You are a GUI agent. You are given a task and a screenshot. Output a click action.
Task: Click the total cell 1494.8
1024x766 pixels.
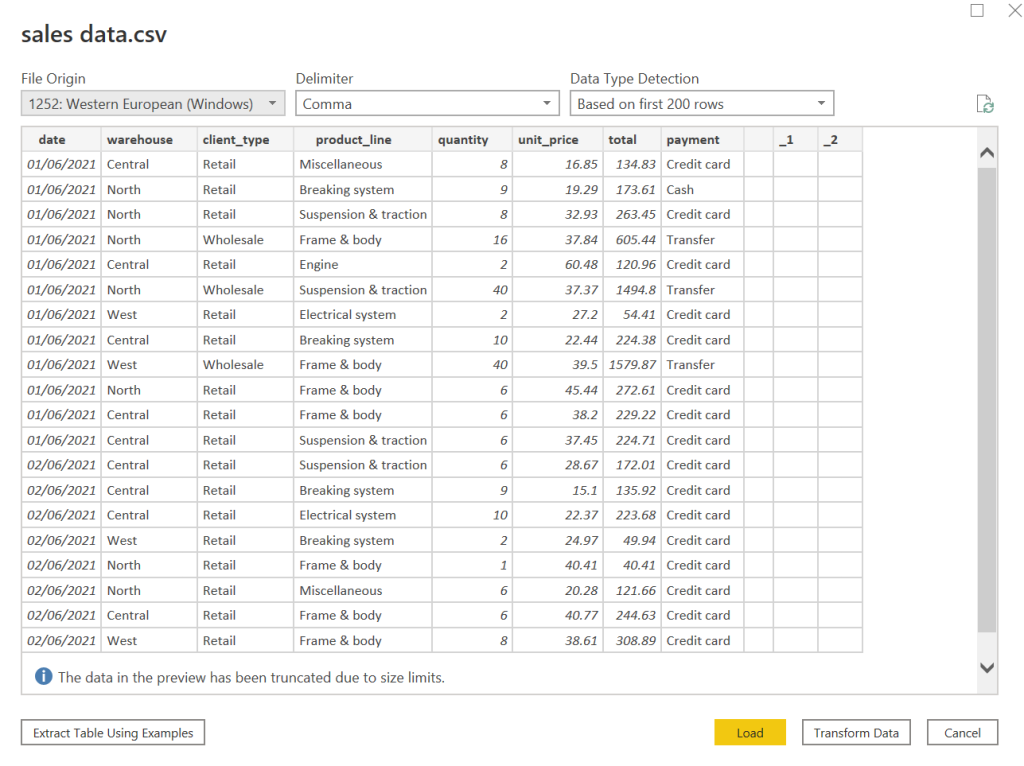(x=632, y=290)
